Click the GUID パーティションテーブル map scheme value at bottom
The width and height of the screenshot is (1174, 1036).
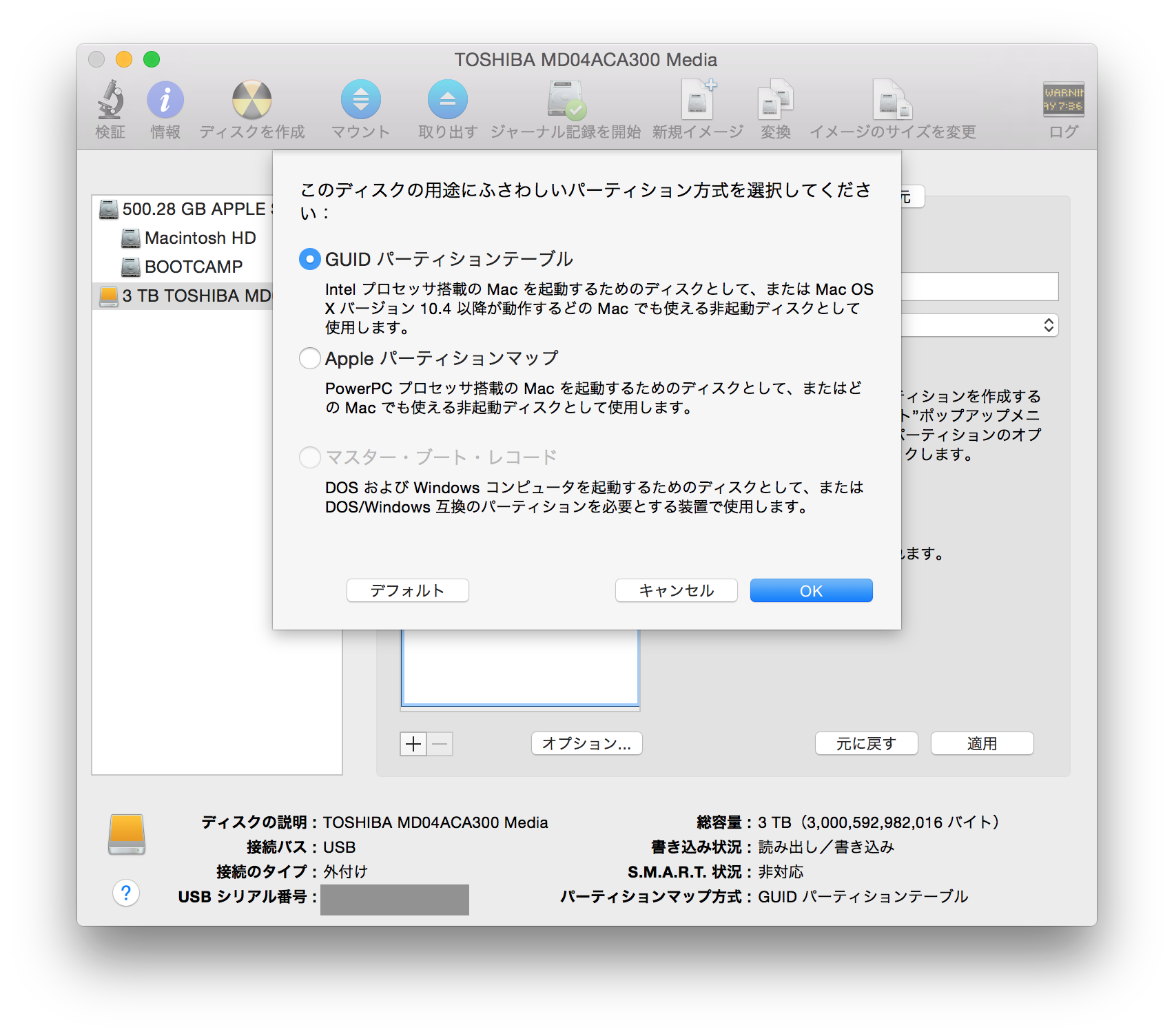point(863,897)
